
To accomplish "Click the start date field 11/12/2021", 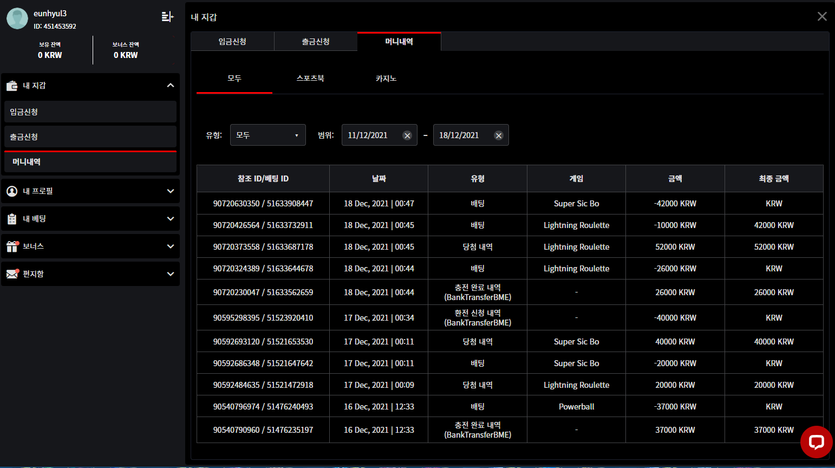I will pyautogui.click(x=379, y=135).
